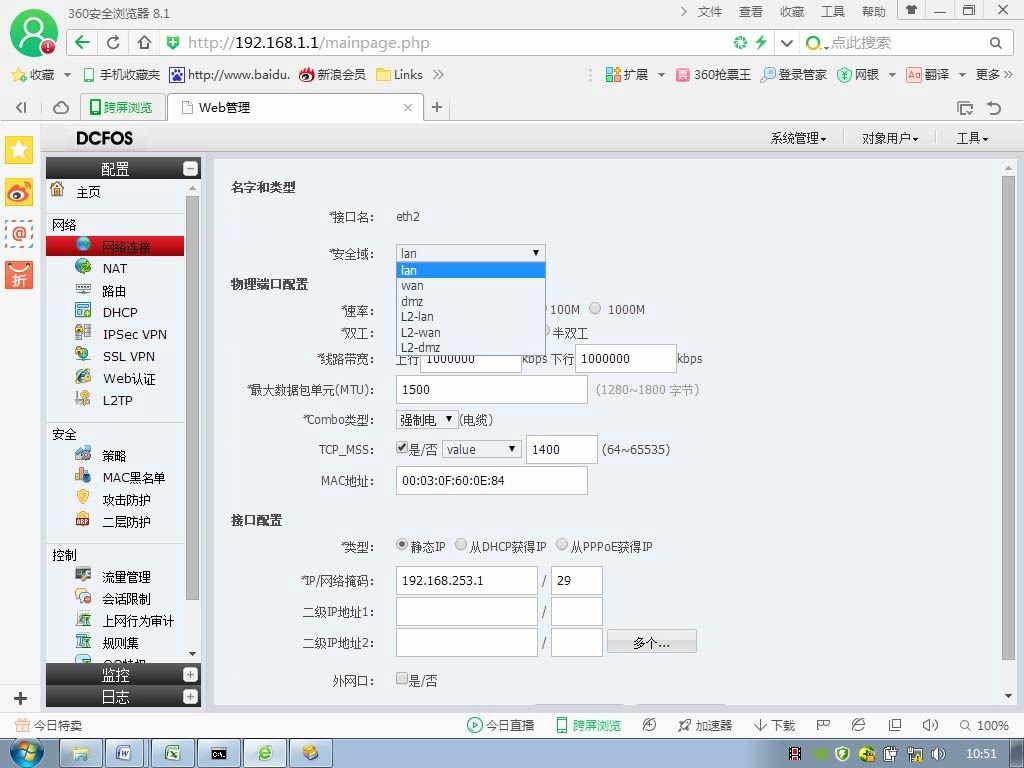Open the favorites star sidebar icon
Viewport: 1024px width, 768px height.
point(19,150)
